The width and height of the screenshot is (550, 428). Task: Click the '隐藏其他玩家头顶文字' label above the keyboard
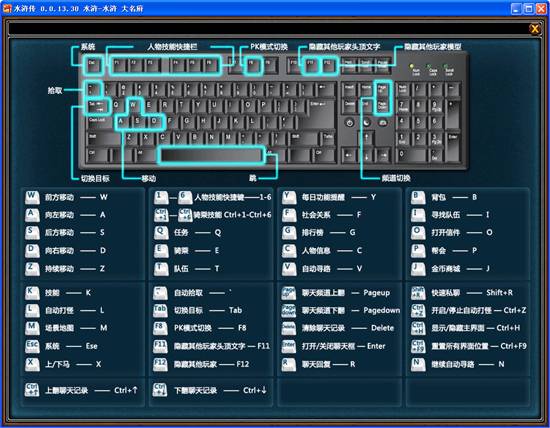(344, 47)
